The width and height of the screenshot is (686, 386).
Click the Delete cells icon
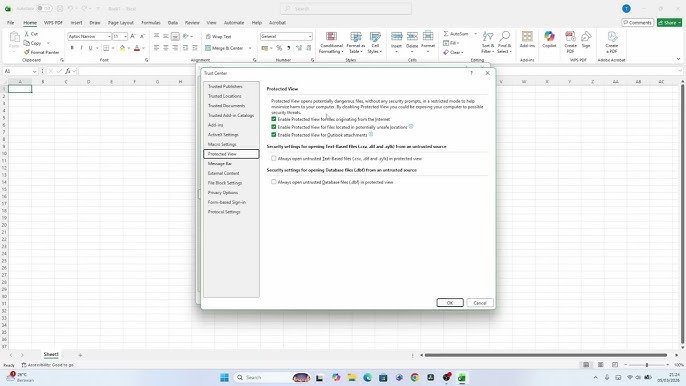tap(412, 36)
